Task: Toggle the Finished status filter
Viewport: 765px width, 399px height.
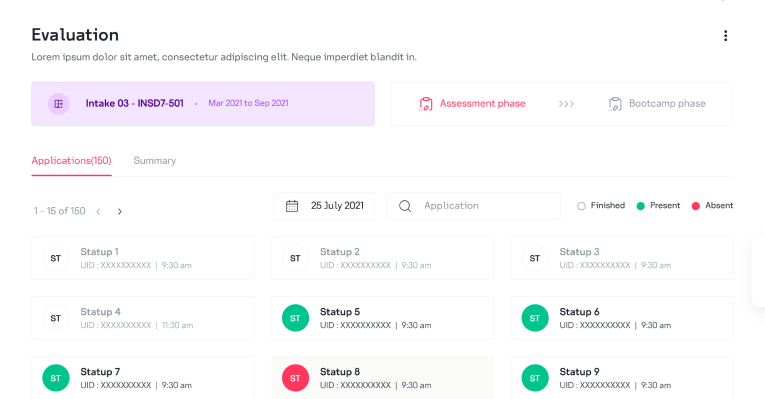Action: (601, 206)
